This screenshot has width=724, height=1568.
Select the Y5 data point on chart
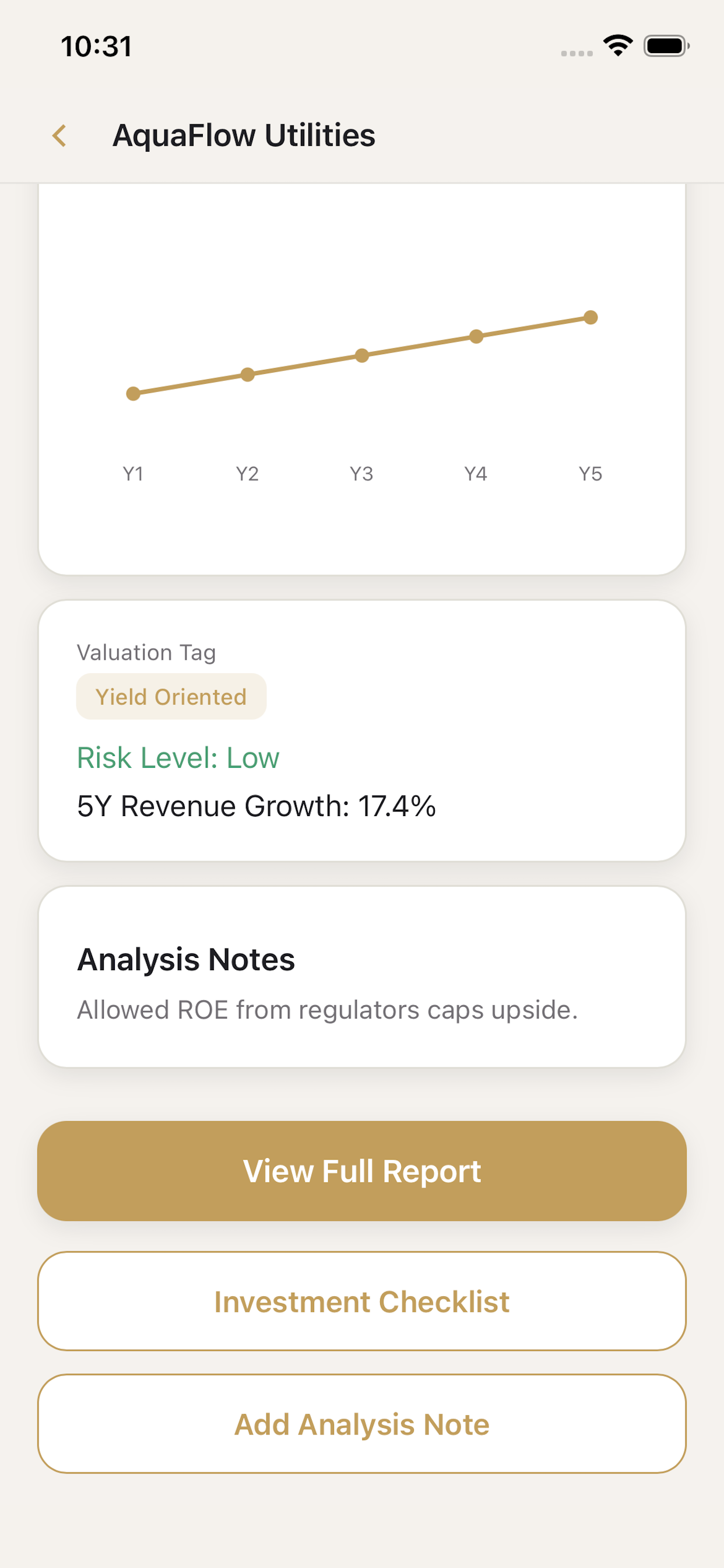pos(591,317)
